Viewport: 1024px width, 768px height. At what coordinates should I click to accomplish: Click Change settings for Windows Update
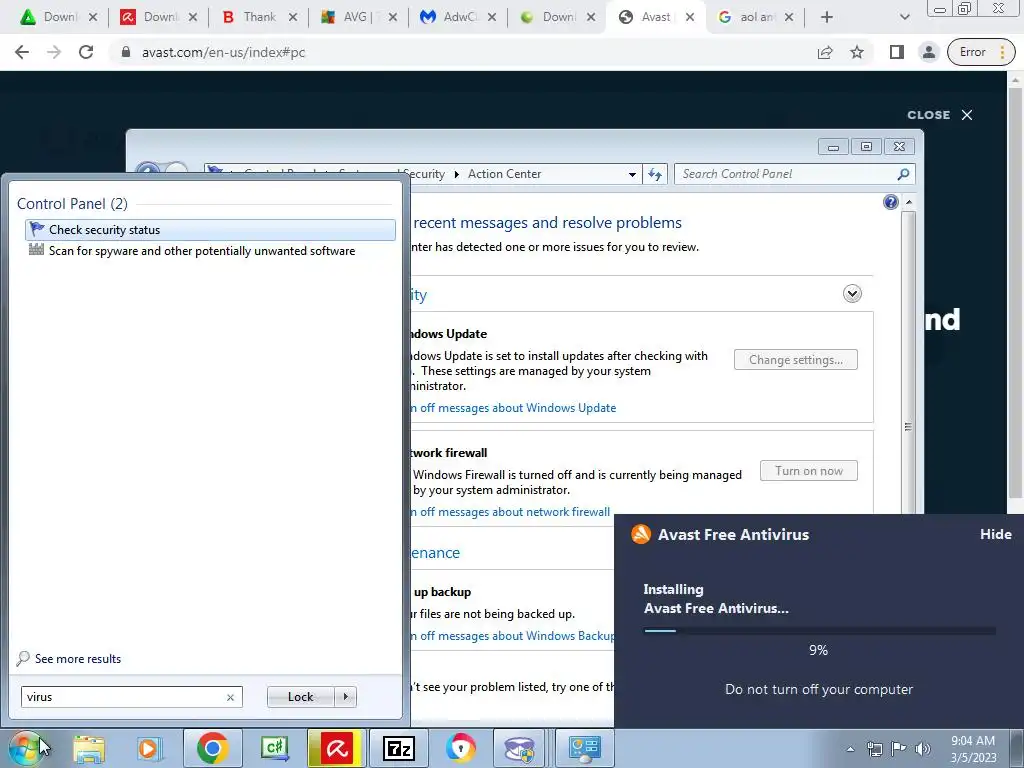pyautogui.click(x=795, y=360)
